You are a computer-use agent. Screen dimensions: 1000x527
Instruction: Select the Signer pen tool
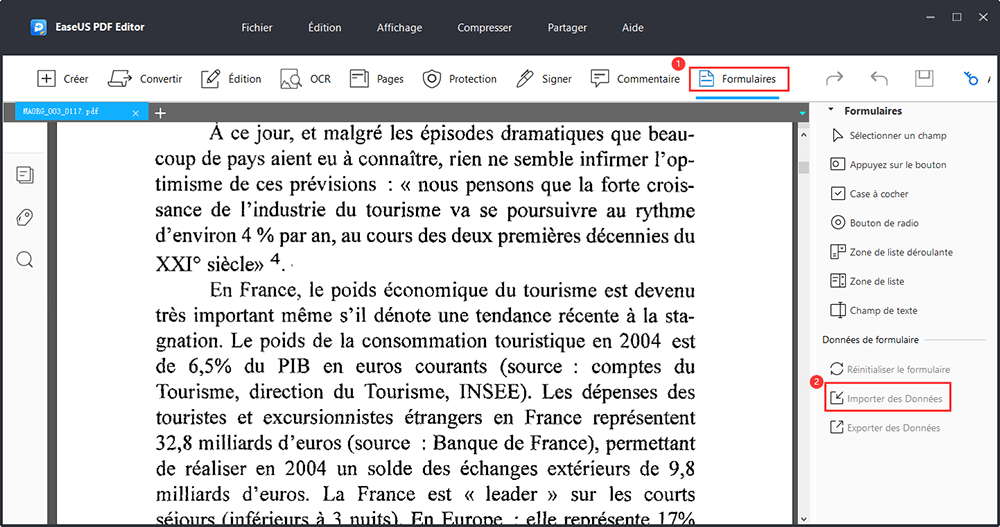tap(543, 78)
